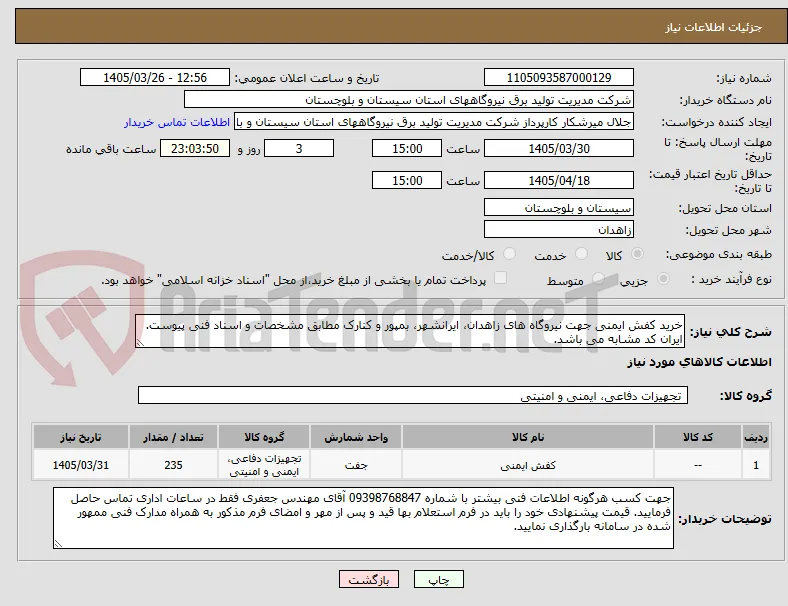Click the general description text area
The height and width of the screenshot is (606, 788).
point(410,332)
